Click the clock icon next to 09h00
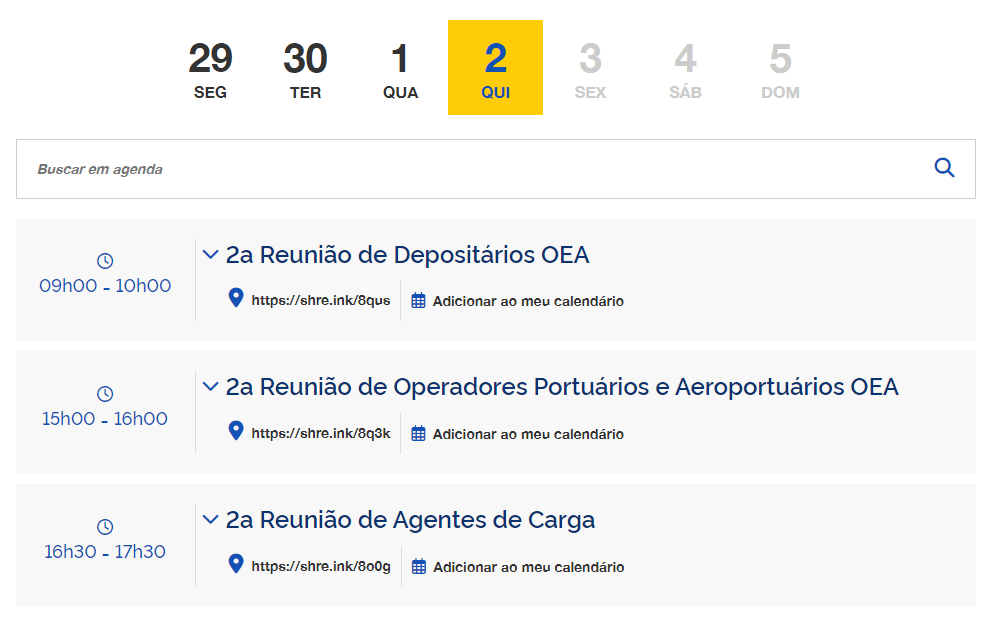This screenshot has height=618, width=1007. click(x=105, y=259)
